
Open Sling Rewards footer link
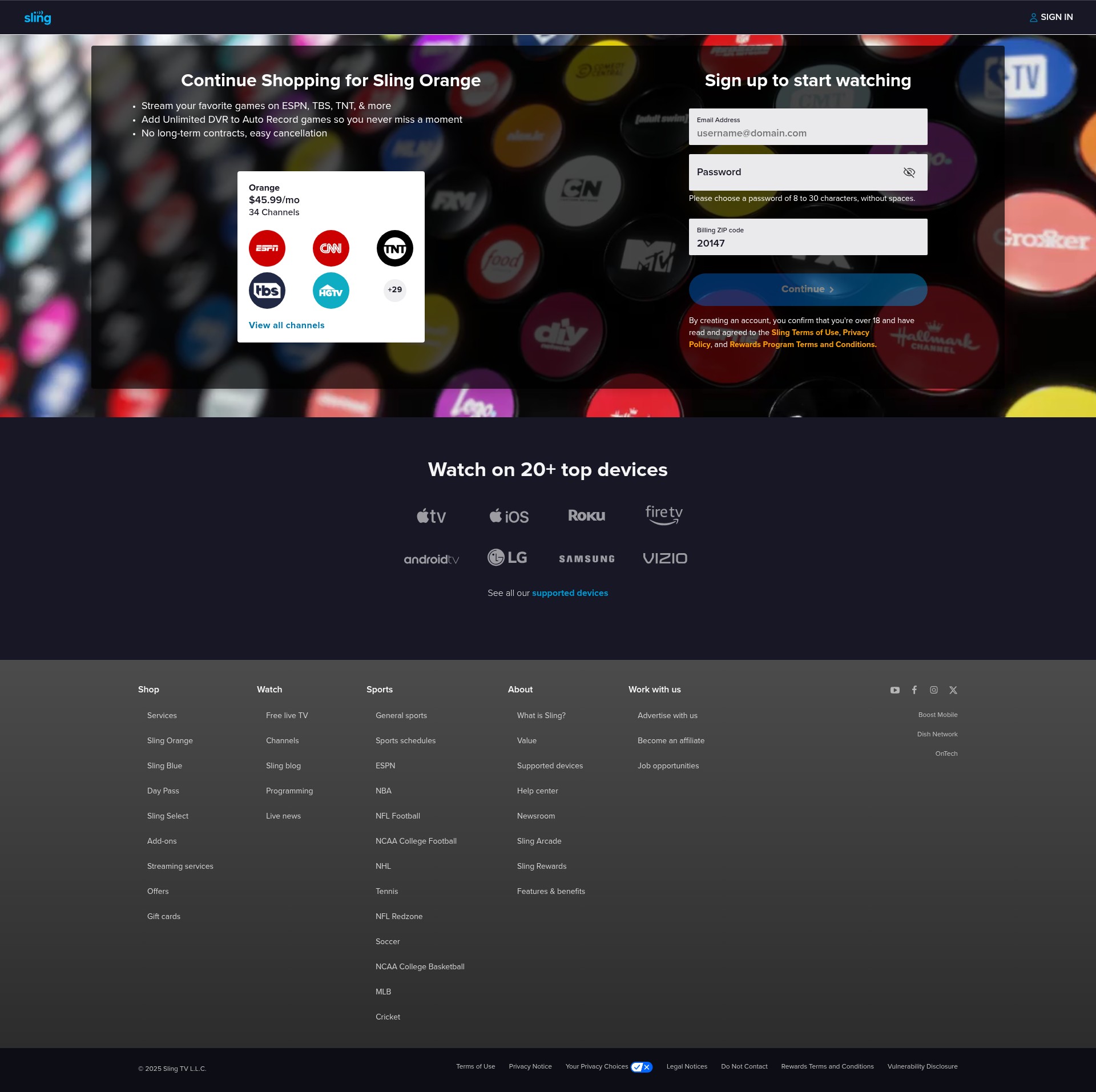click(542, 866)
